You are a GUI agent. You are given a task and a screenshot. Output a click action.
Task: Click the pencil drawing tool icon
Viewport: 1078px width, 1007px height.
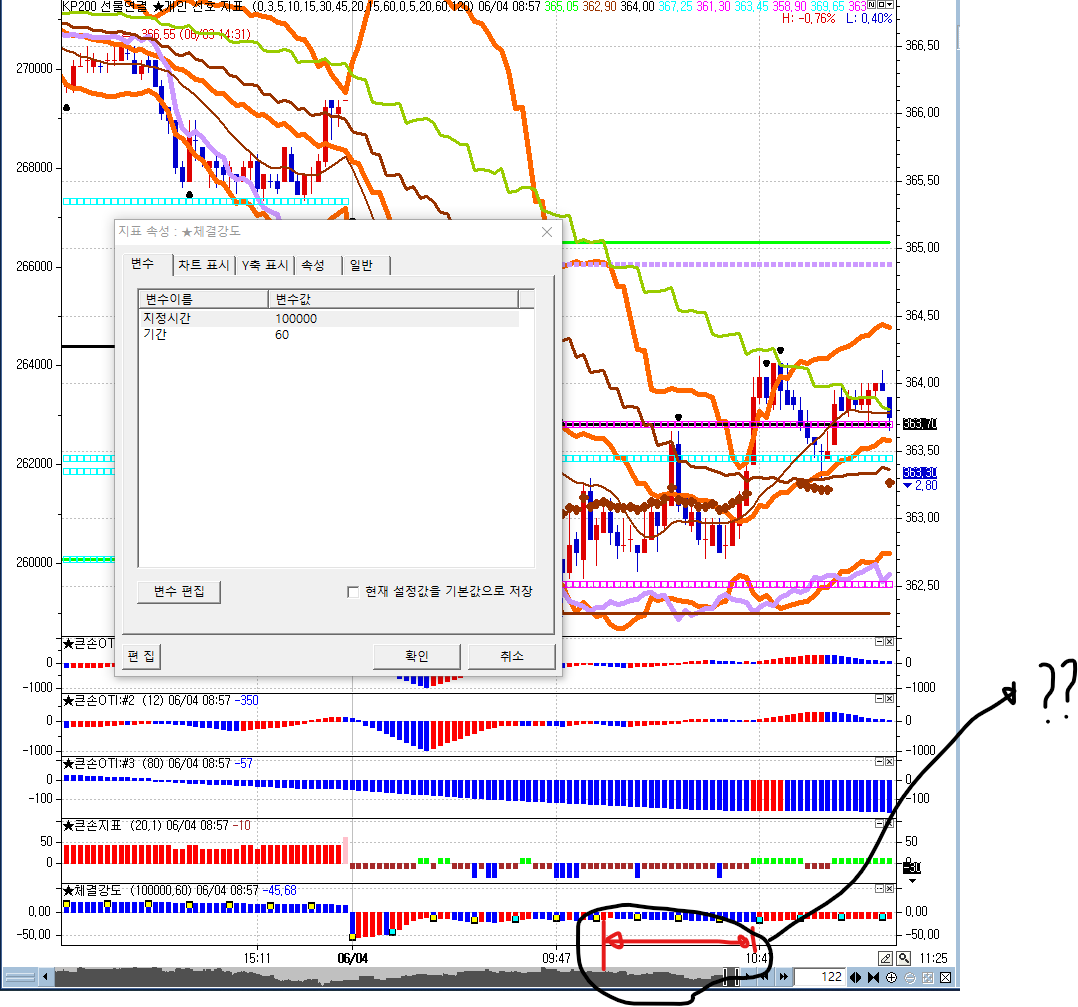[885, 958]
